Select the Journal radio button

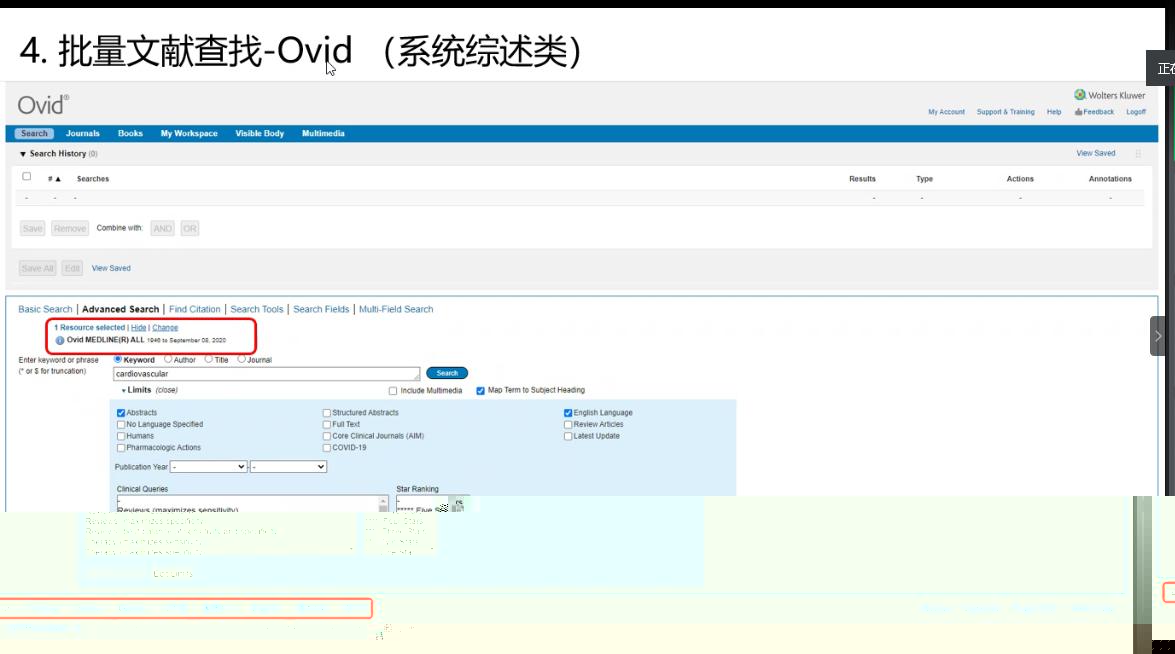(x=241, y=360)
